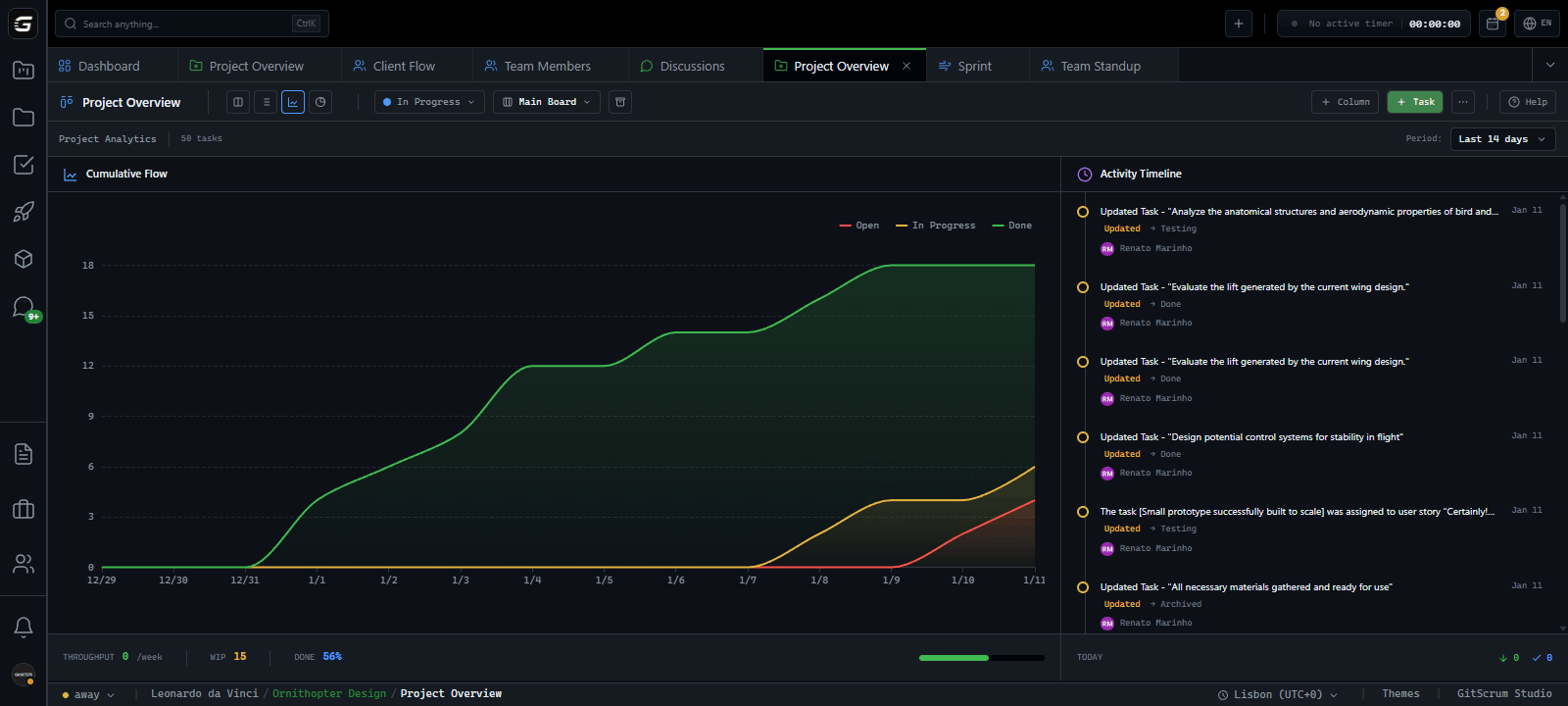Switch to the board columns view icon
Screen dimensions: 1568x706
click(238, 102)
